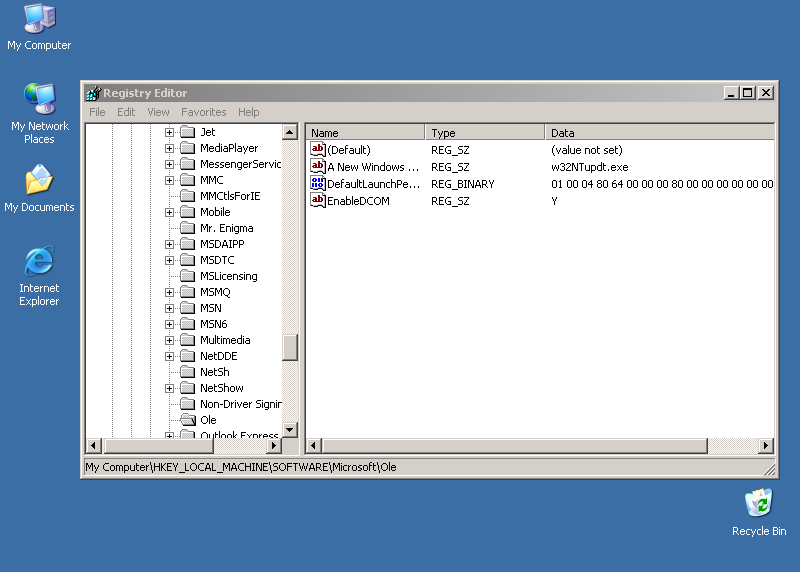The image size is (800, 572).
Task: Open the Recycle Bin icon
Action: coord(759,512)
